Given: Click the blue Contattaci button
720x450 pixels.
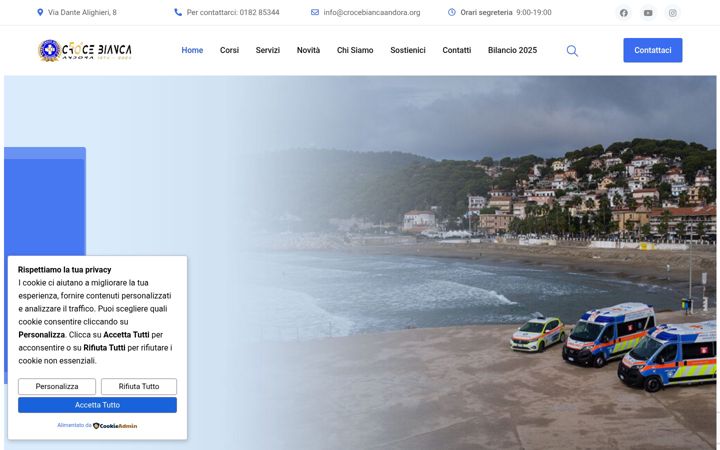Looking at the screenshot, I should tap(652, 50).
